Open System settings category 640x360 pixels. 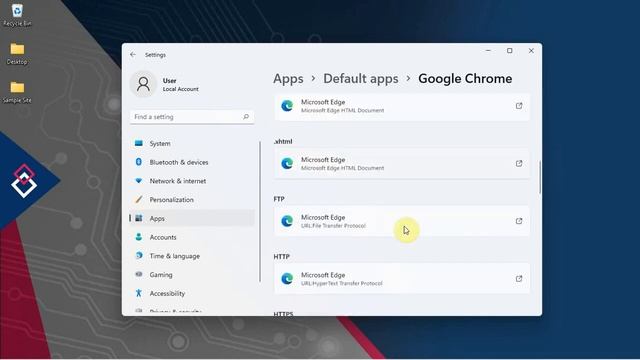click(192, 143)
